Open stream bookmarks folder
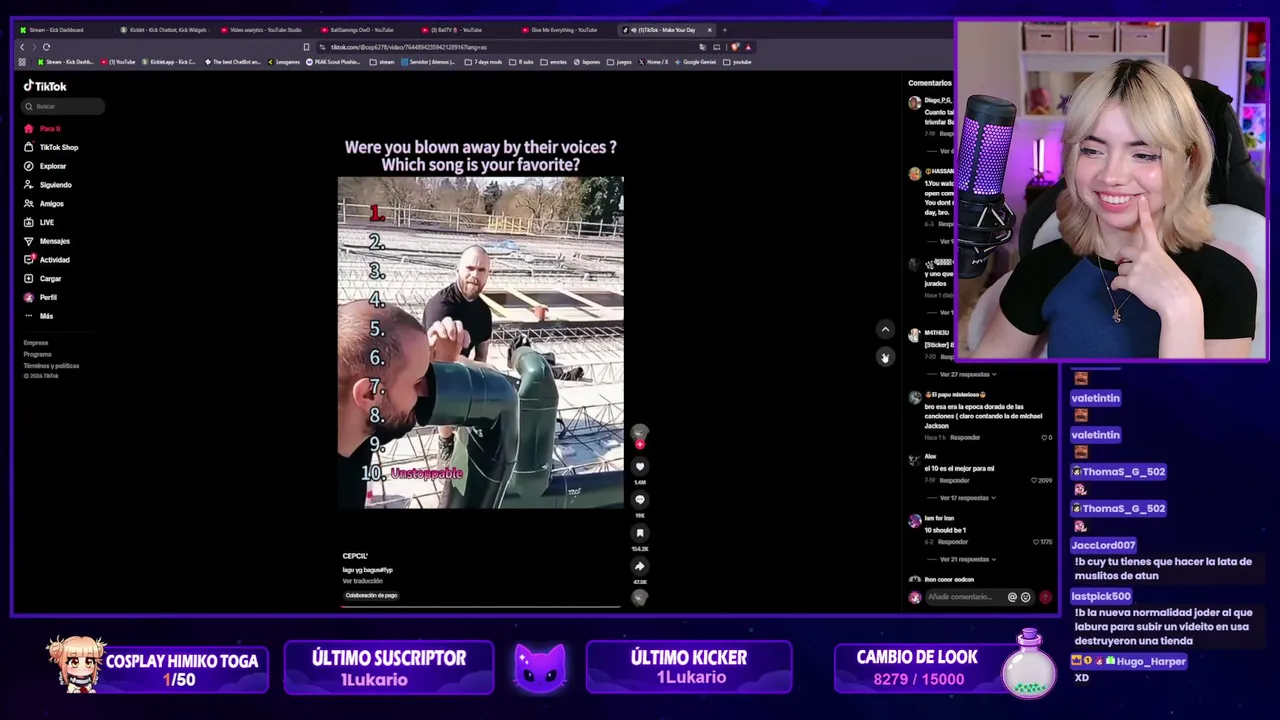 382,62
